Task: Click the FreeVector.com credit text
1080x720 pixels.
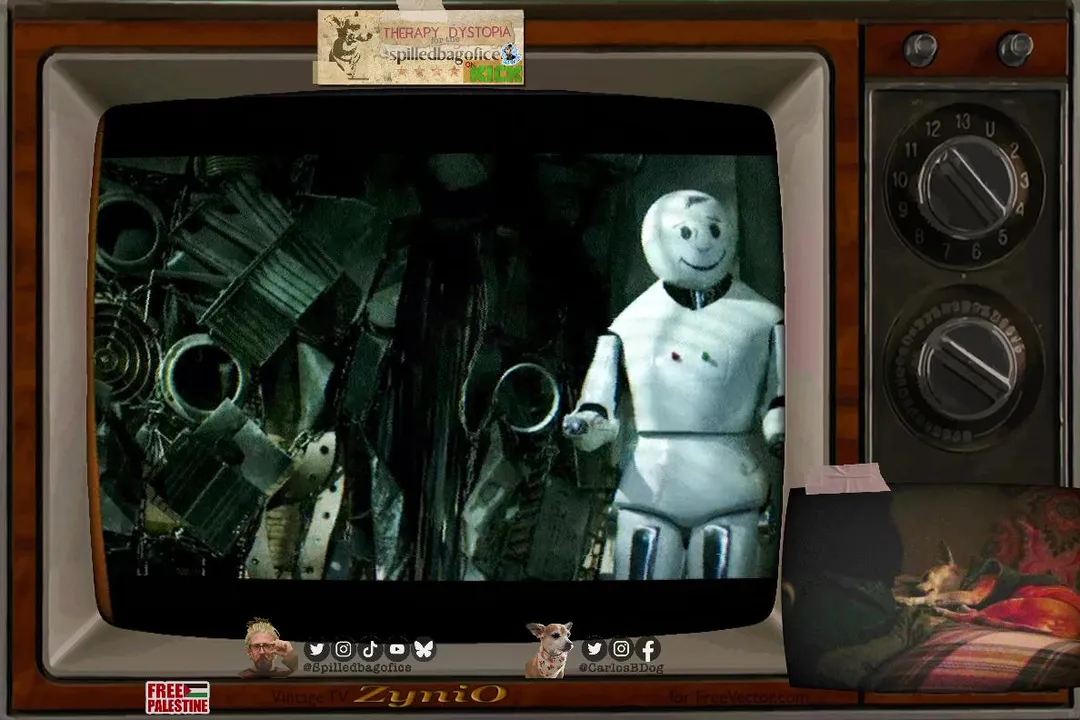Action: pyautogui.click(x=737, y=697)
